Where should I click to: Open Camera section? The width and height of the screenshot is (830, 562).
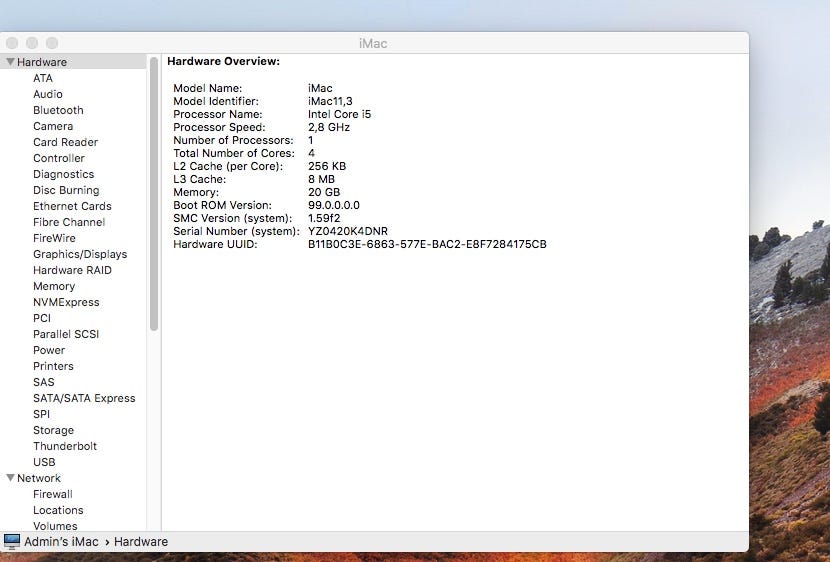[x=53, y=126]
